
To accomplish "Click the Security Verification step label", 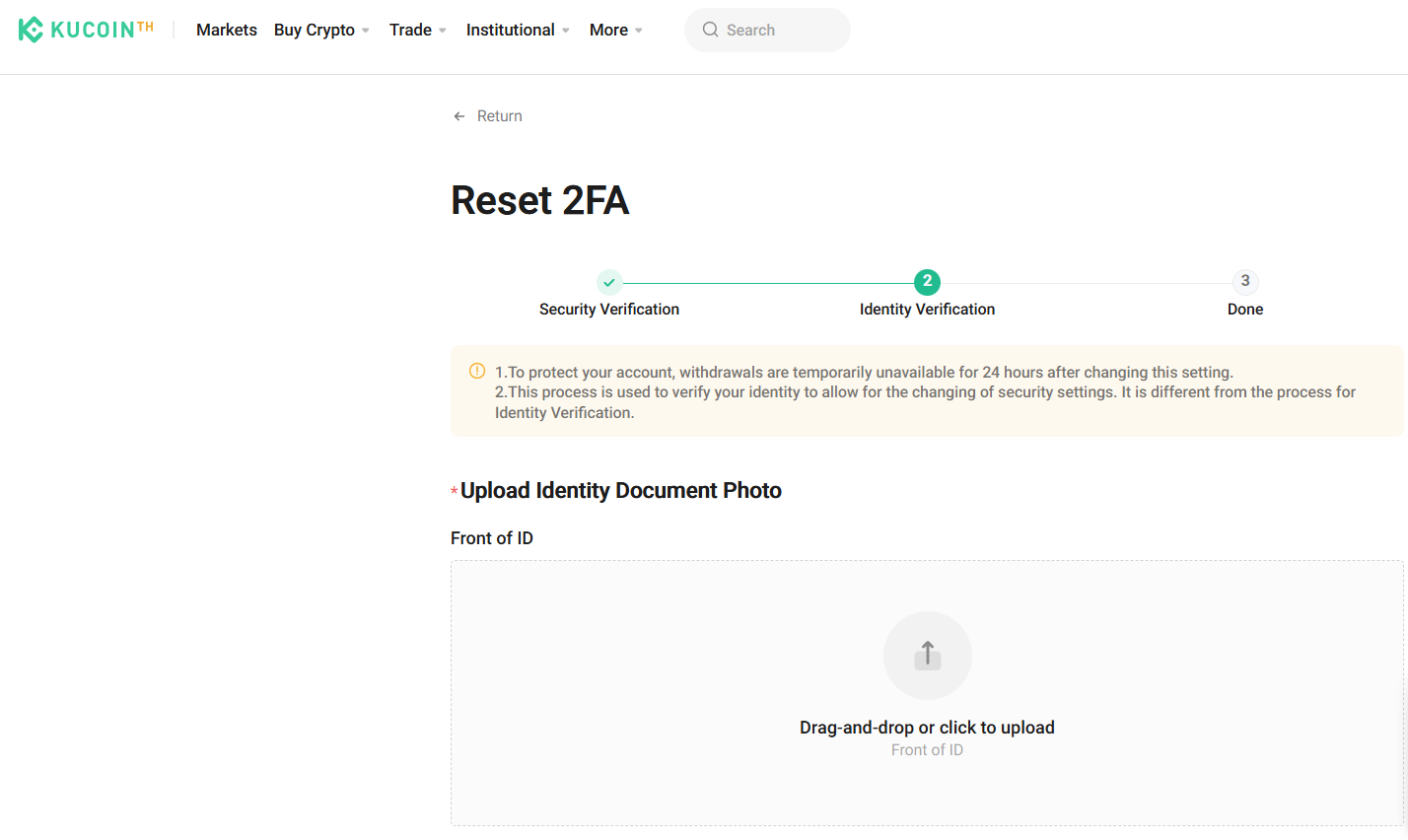I will 609,310.
